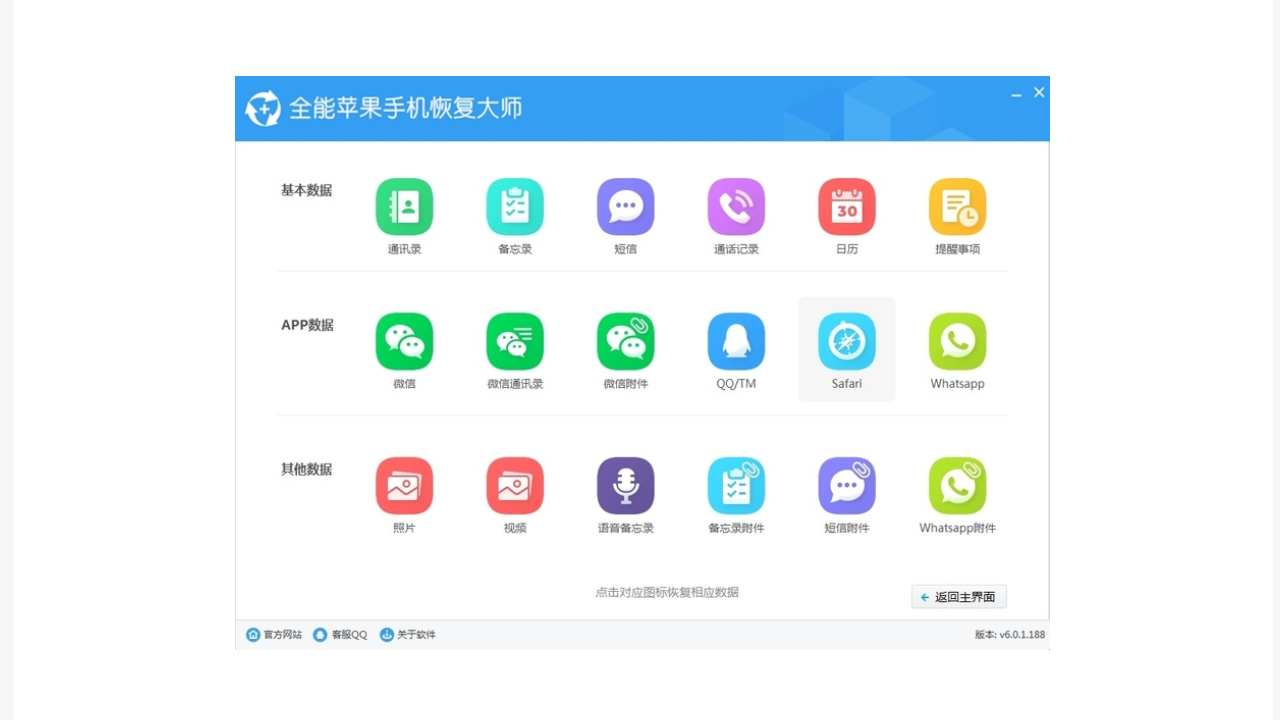This screenshot has width=1280, height=720.
Task: Open the 官方网站 official website link
Action: 274,635
